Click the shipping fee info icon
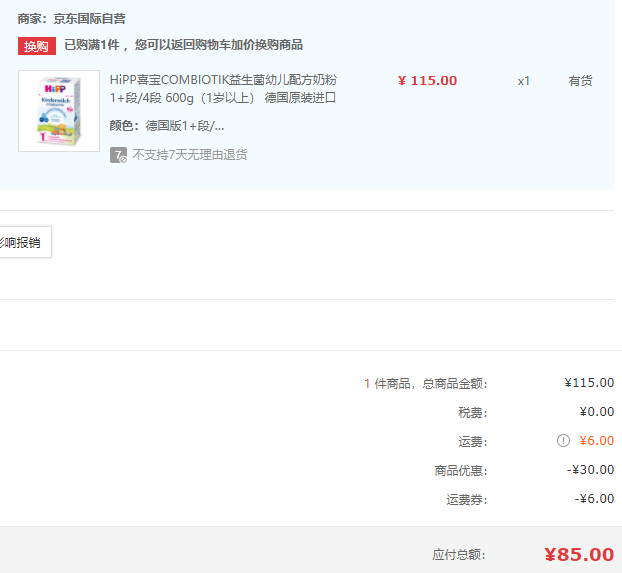 (x=563, y=440)
